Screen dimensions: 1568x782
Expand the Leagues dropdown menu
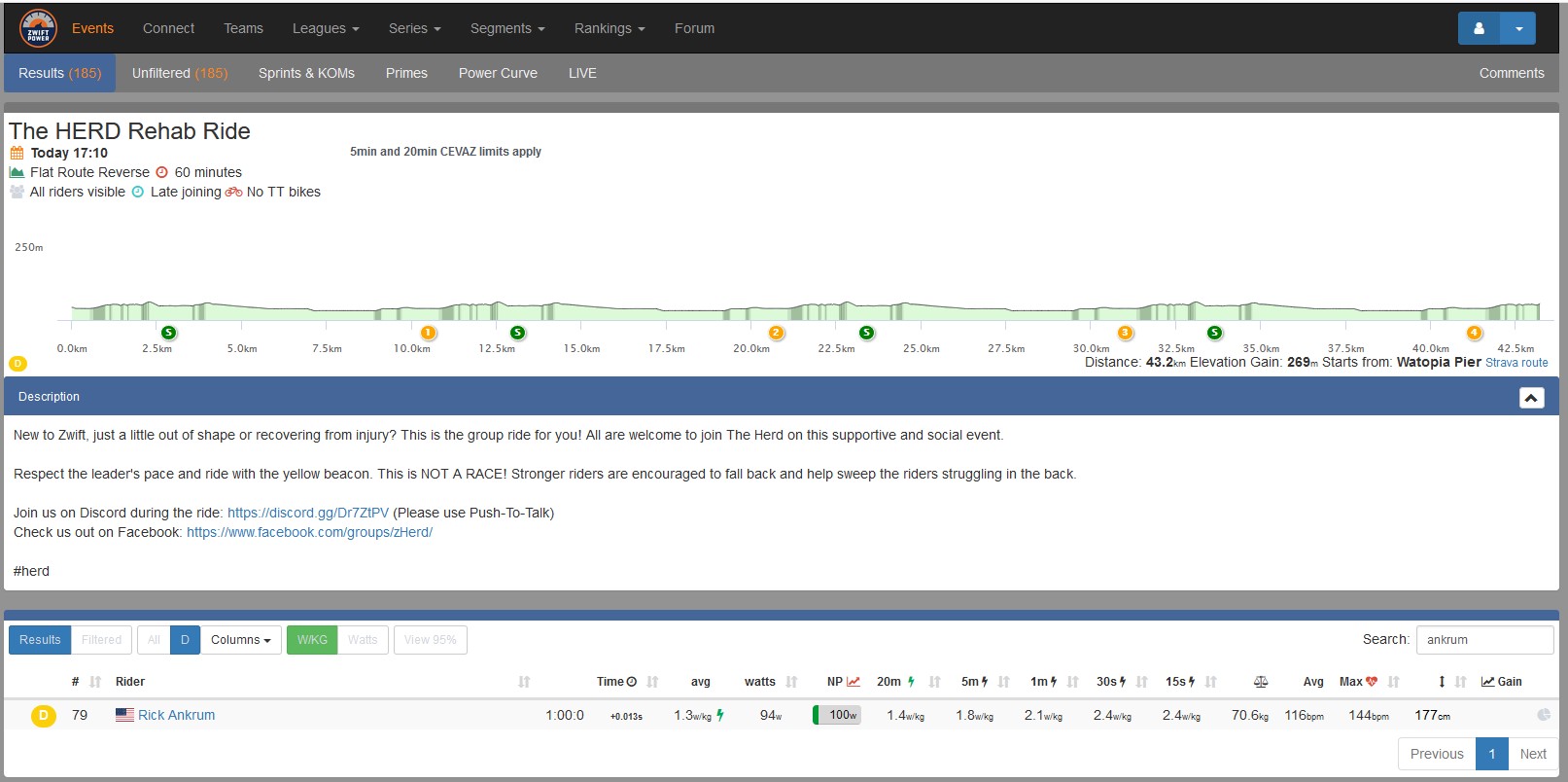coord(326,28)
